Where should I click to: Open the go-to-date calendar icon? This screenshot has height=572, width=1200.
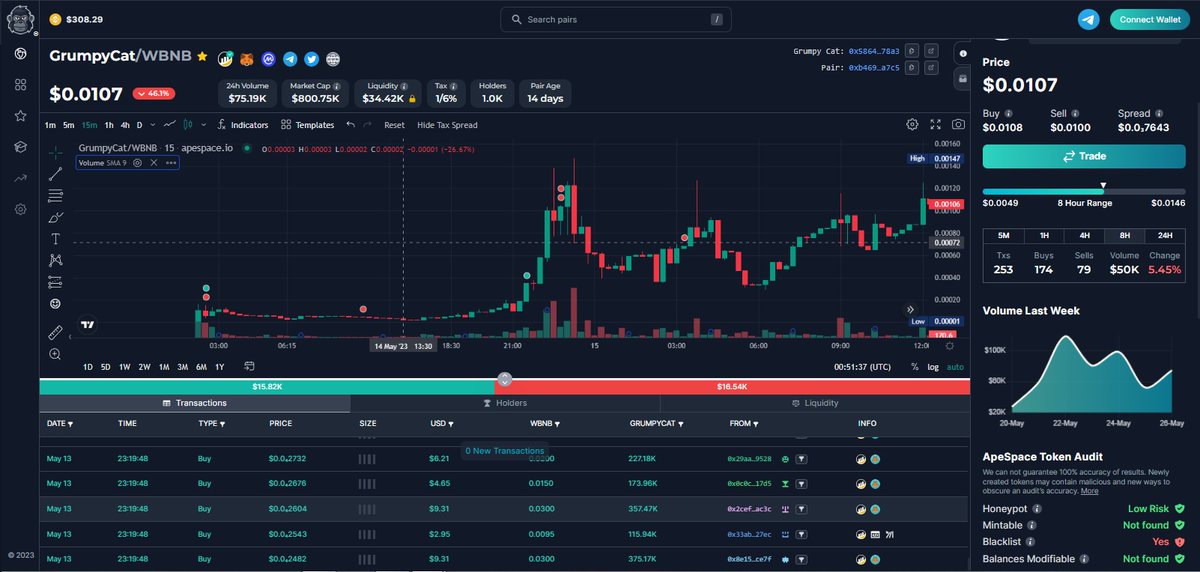(x=249, y=366)
